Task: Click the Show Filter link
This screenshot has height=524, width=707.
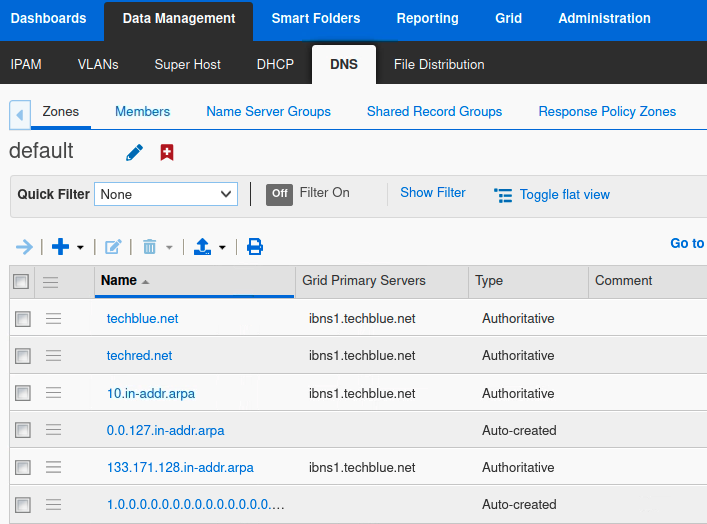Action: pos(432,192)
